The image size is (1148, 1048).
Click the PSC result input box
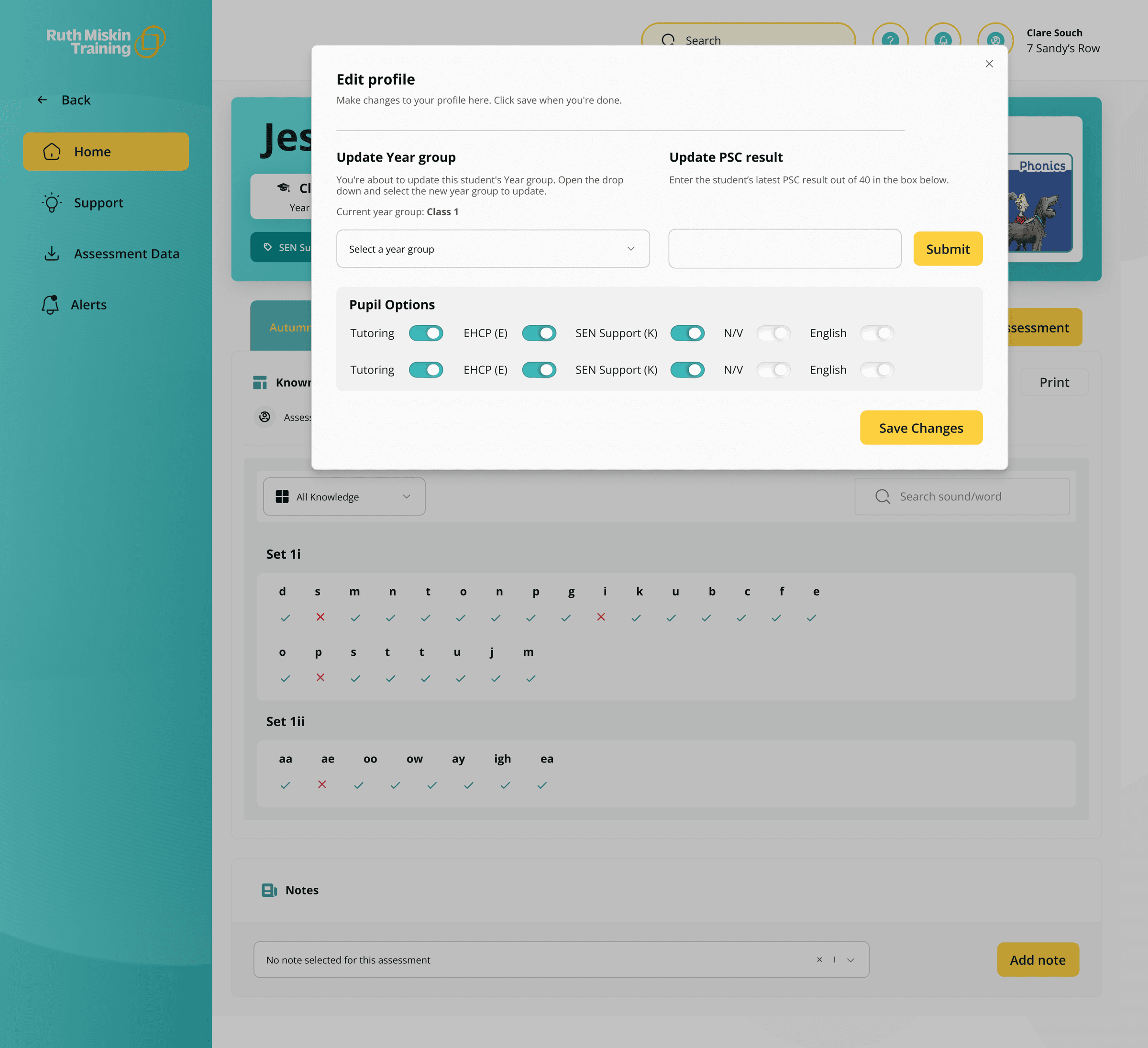pos(784,249)
